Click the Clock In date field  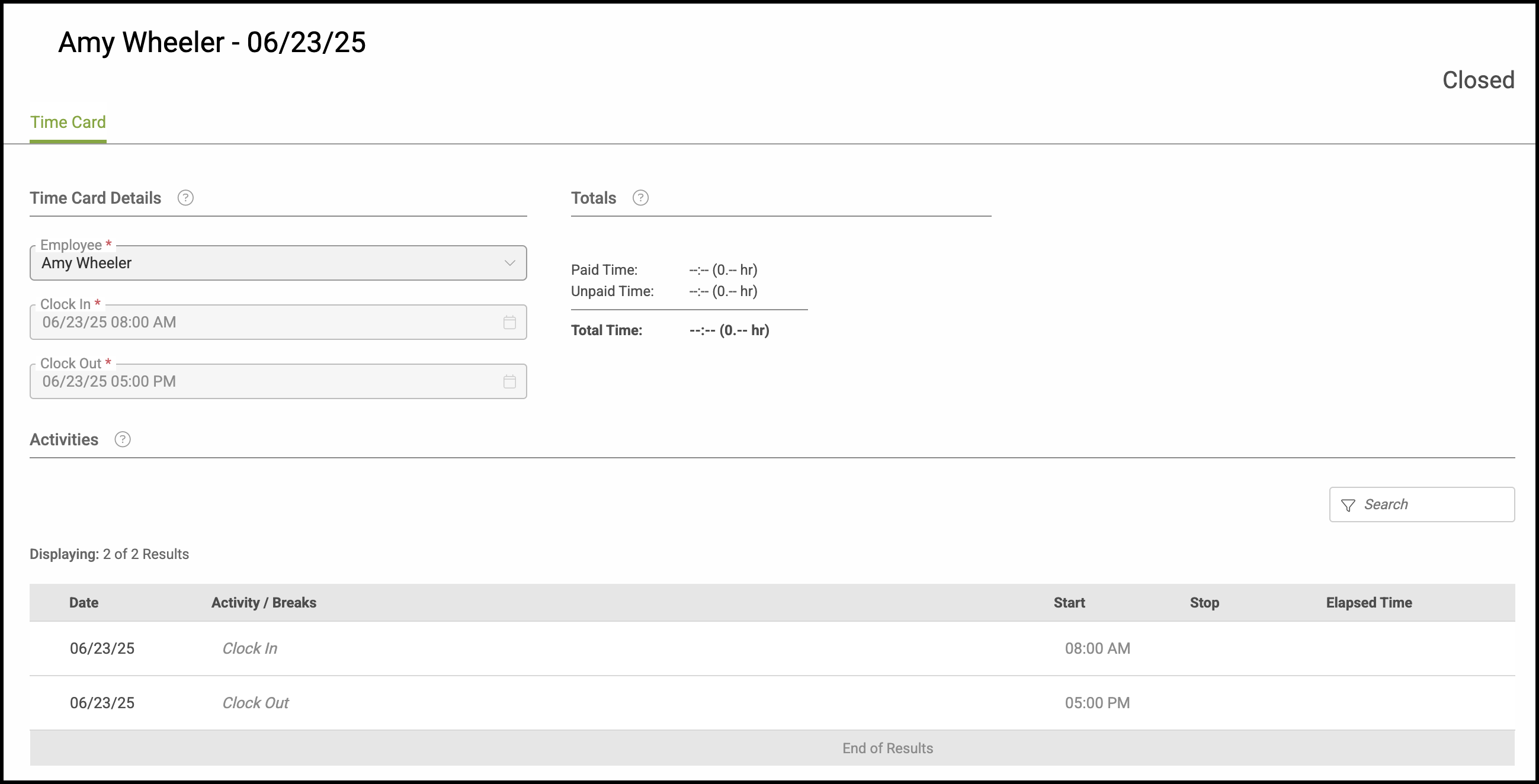point(263,323)
